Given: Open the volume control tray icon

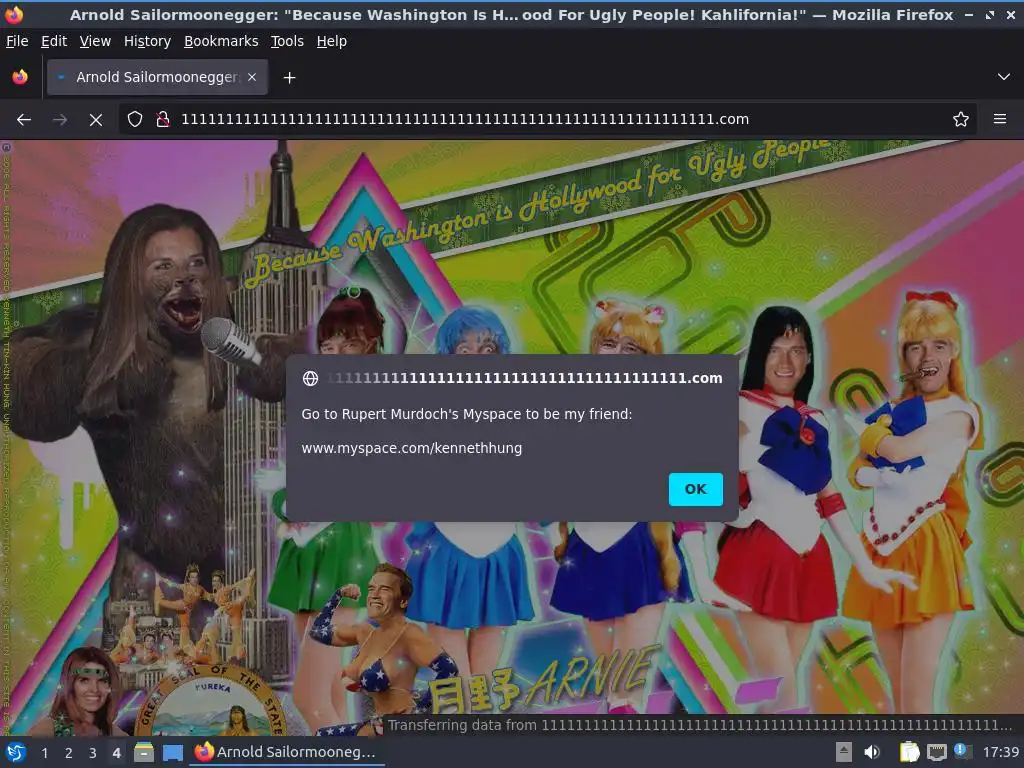Looking at the screenshot, I should [x=872, y=752].
